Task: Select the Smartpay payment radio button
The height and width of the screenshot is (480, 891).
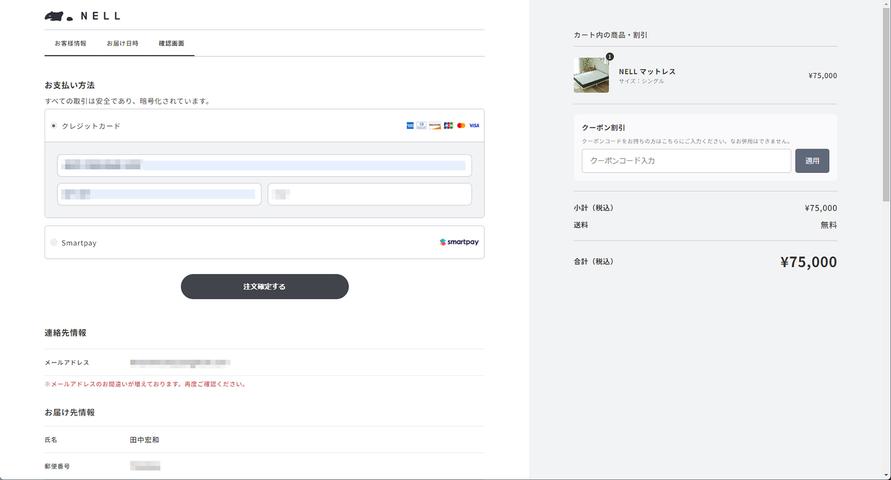Action: [53, 243]
